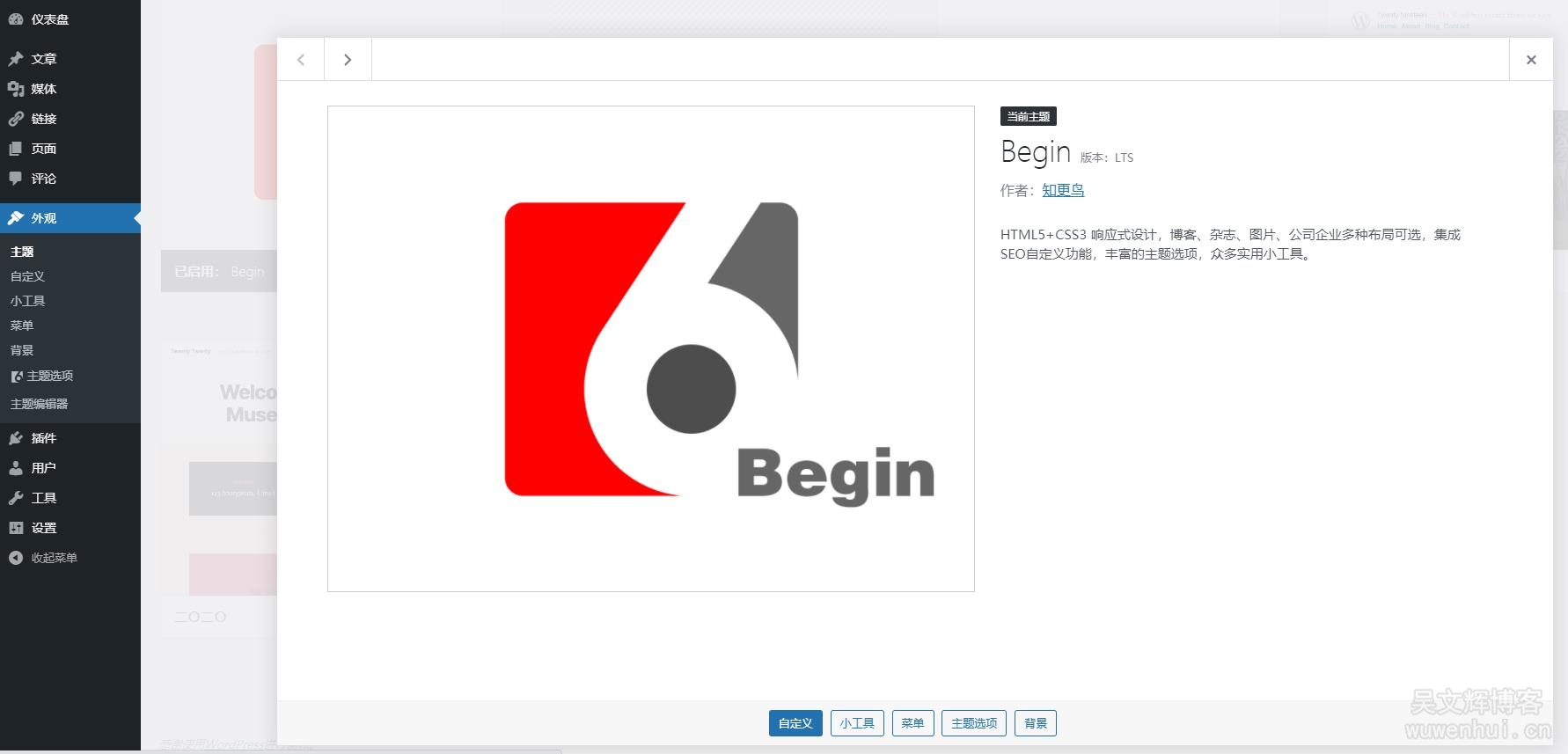Viewport: 1568px width, 754px height.
Task: Open Comments via the 评论 bubble icon
Action: click(x=16, y=179)
